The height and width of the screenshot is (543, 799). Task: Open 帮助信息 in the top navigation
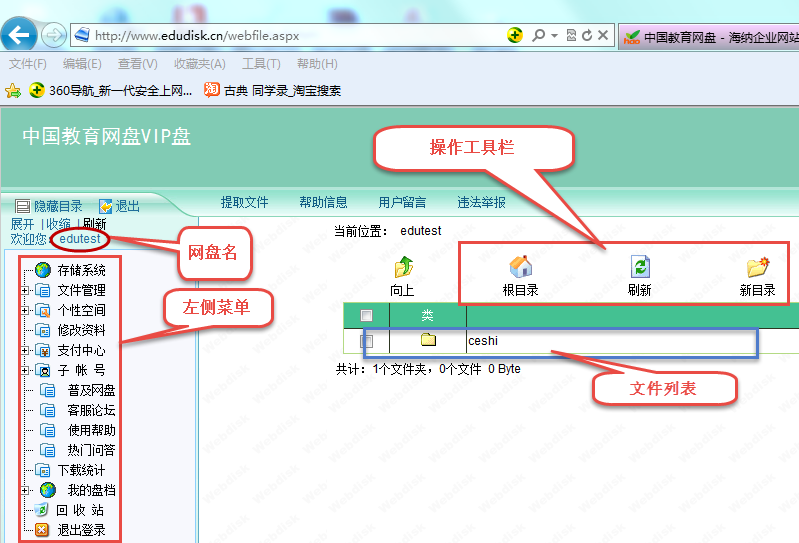tap(323, 202)
